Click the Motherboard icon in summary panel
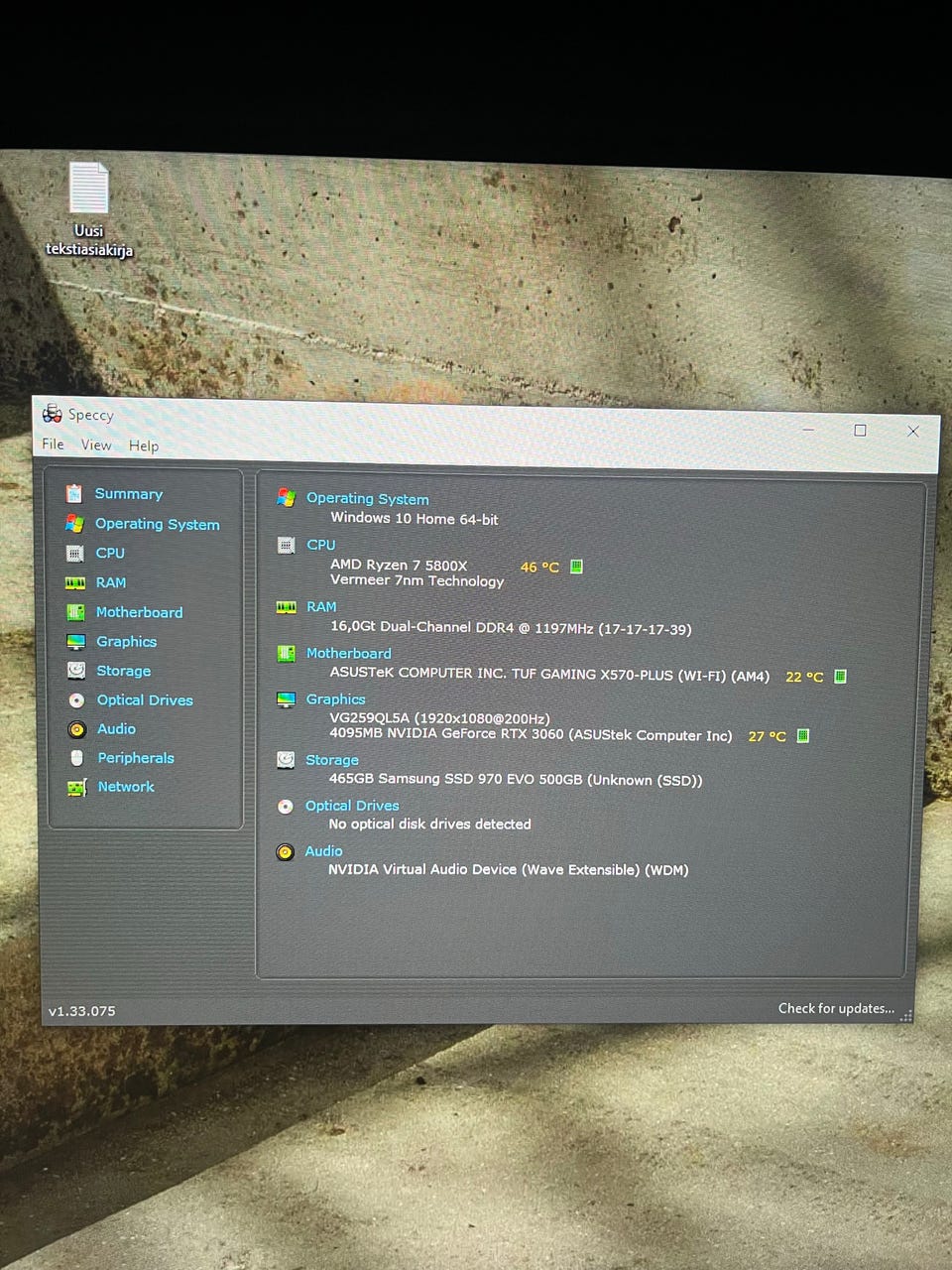The image size is (952, 1270). click(x=286, y=653)
